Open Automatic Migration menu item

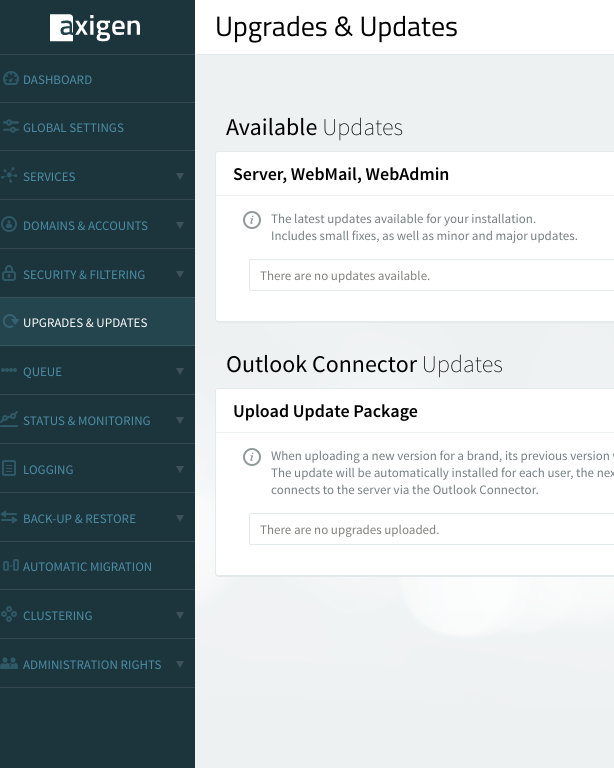tap(87, 567)
